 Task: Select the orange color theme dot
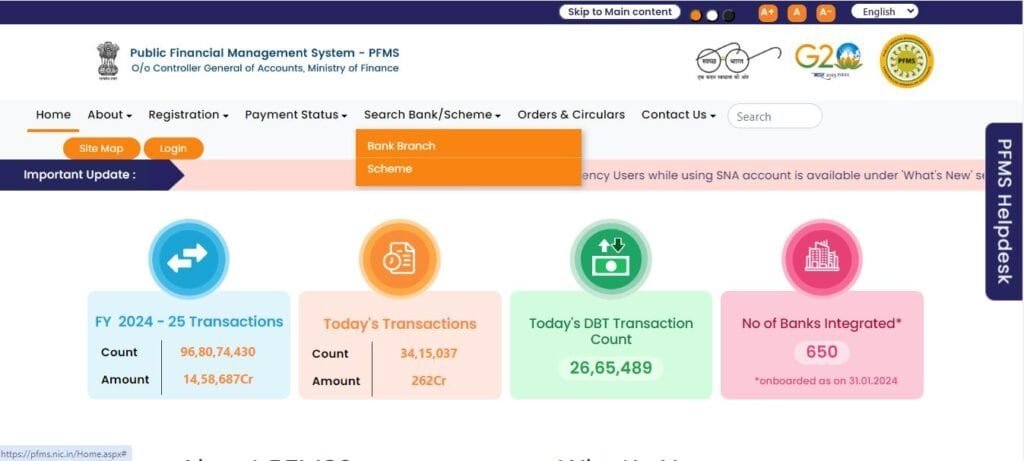[696, 16]
